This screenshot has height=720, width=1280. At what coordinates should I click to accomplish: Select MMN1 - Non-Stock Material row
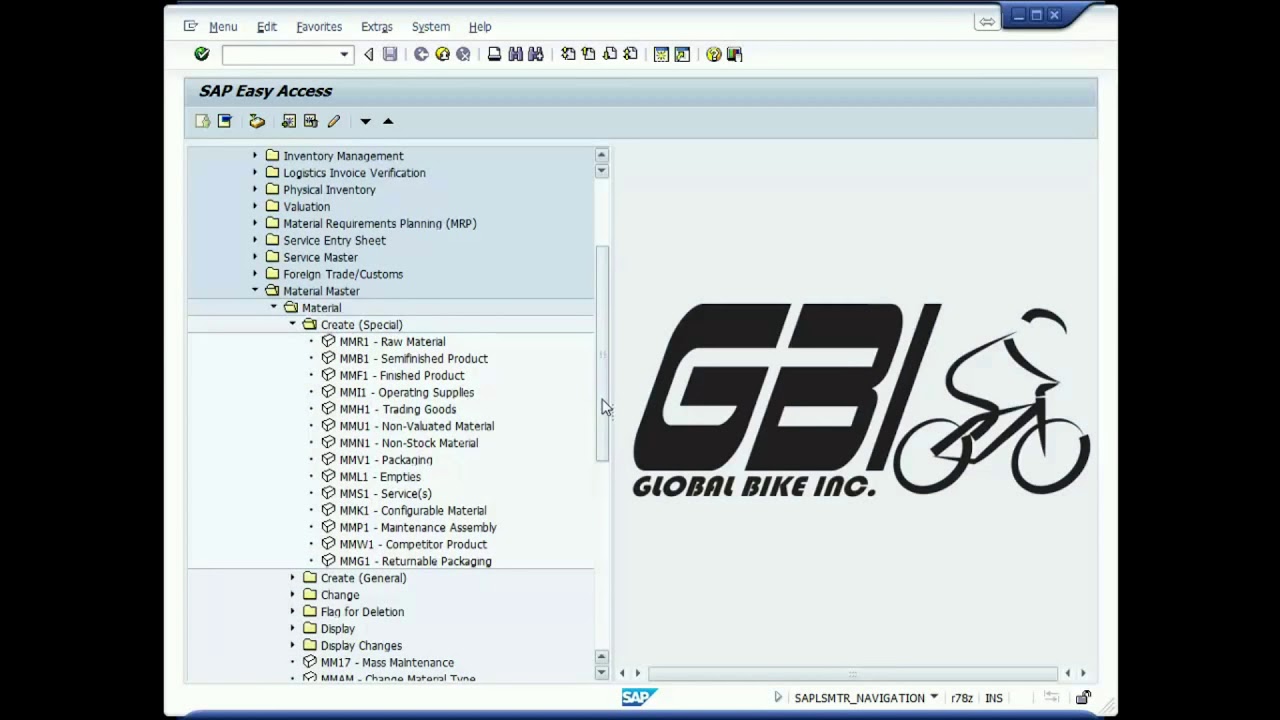408,443
